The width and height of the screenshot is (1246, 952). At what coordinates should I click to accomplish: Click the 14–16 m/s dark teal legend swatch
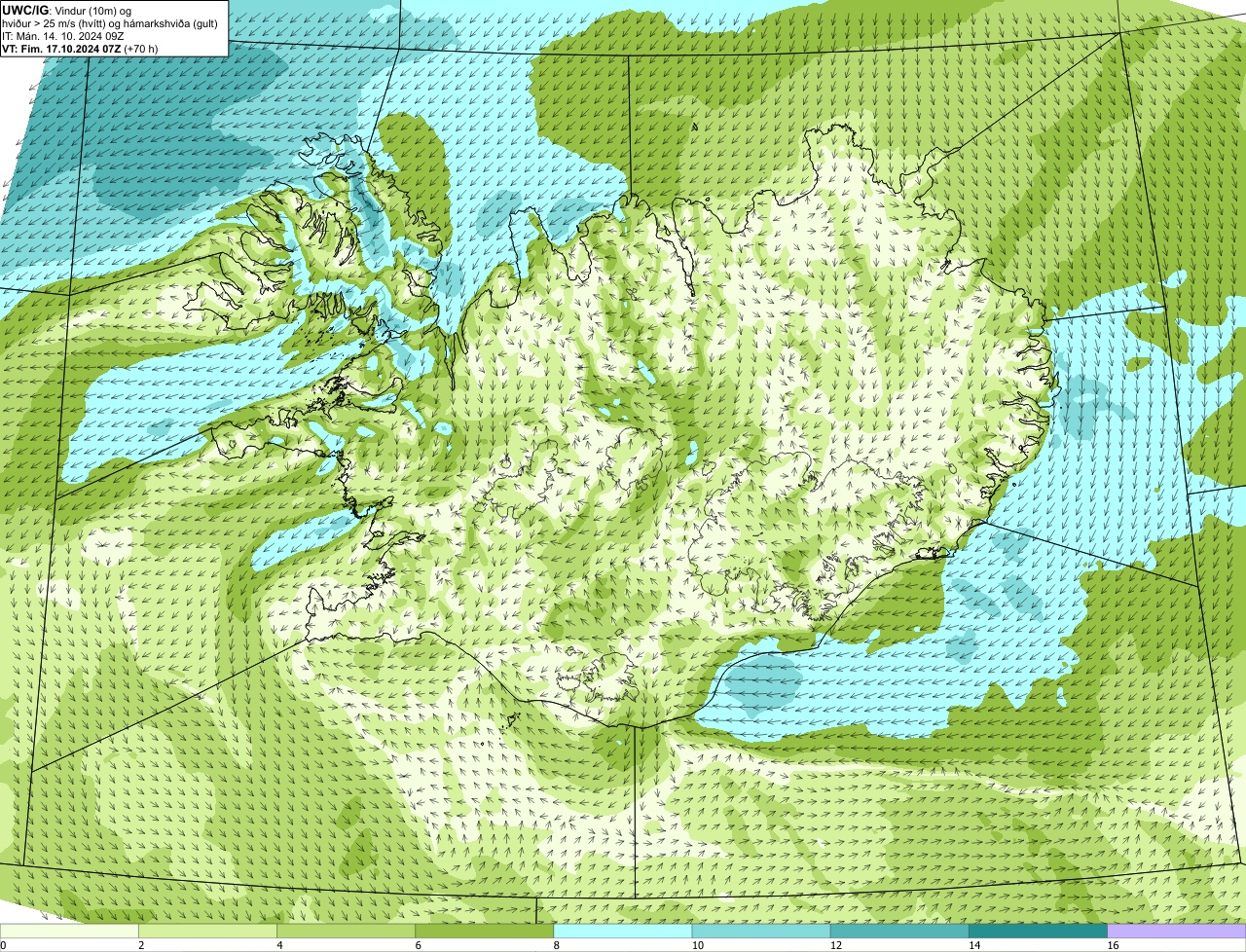point(1039,931)
